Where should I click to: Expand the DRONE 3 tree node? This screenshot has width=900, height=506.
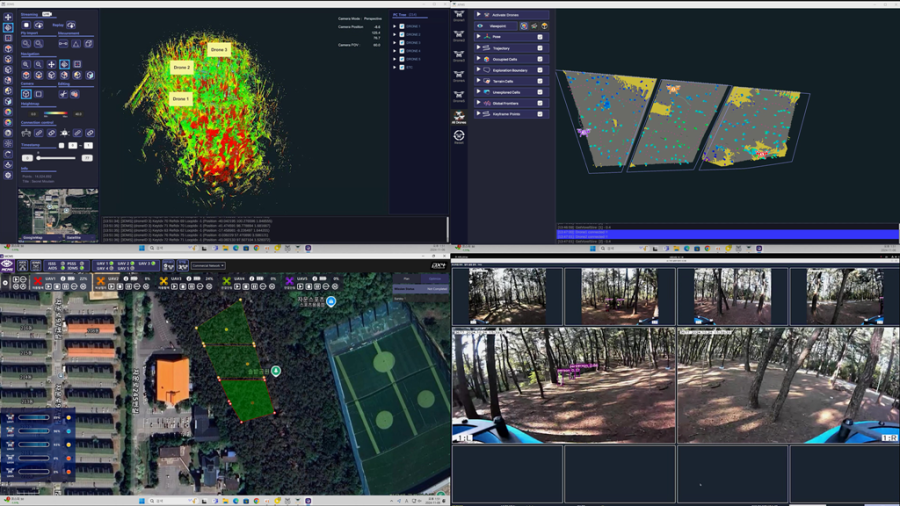pos(395,43)
